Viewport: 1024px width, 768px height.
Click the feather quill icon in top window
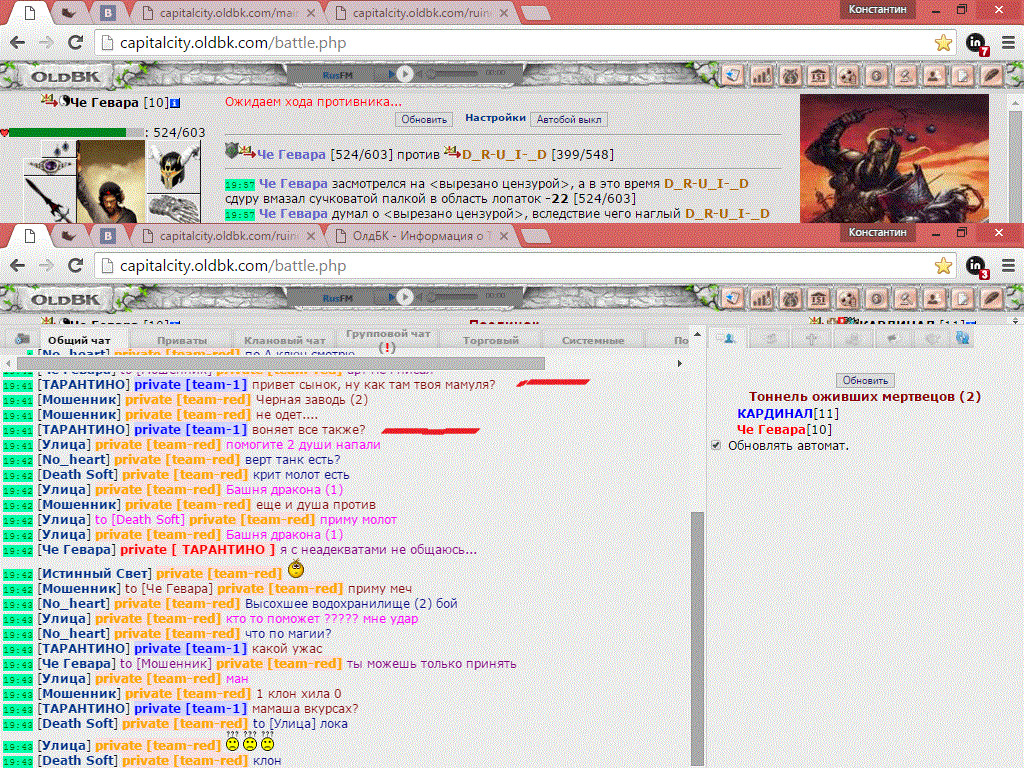coord(991,76)
